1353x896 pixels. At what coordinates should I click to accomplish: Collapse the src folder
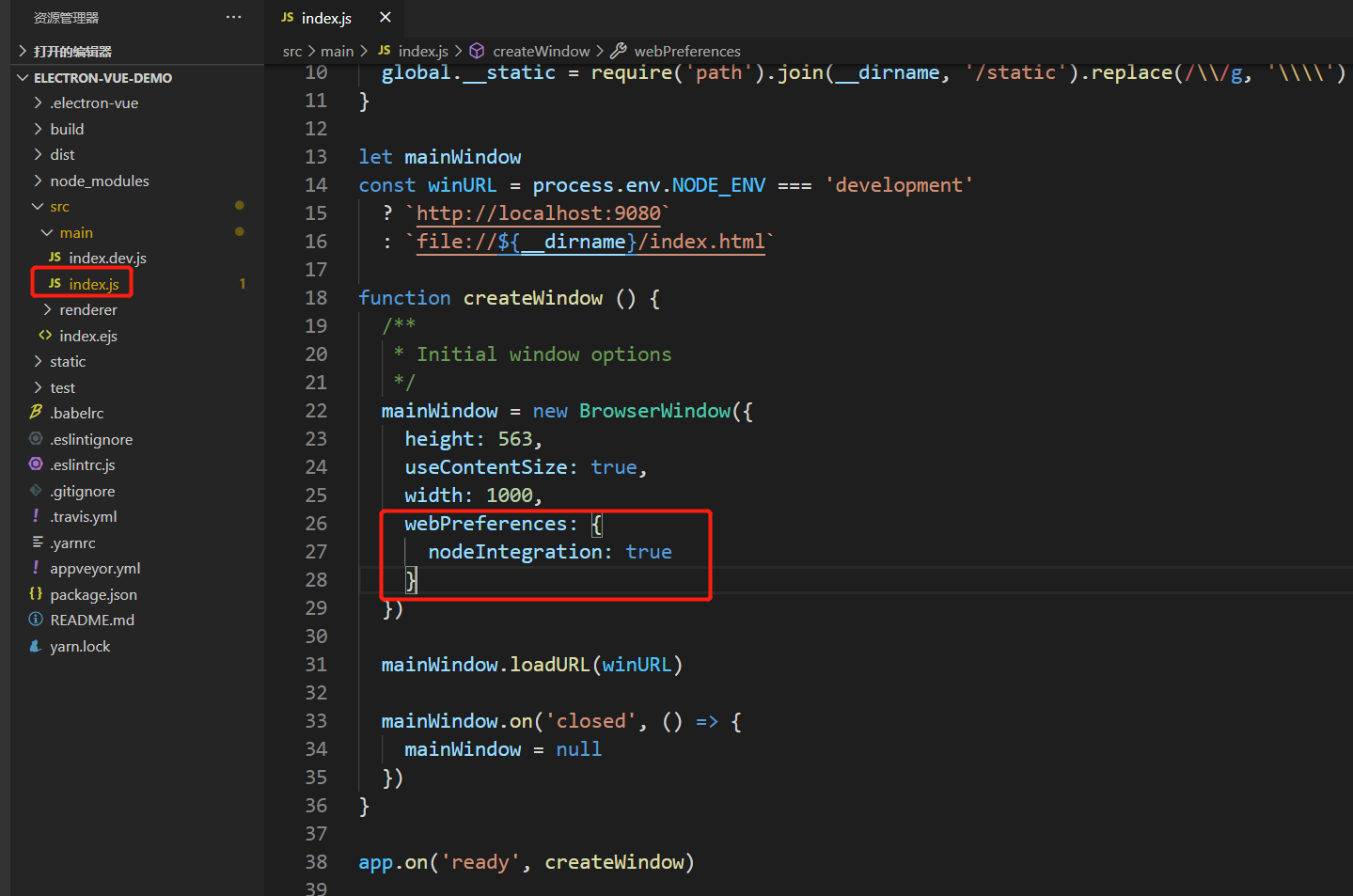coord(59,206)
